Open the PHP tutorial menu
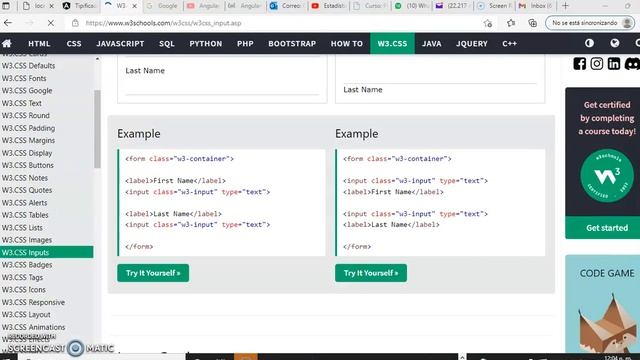The image size is (640, 360). point(245,43)
